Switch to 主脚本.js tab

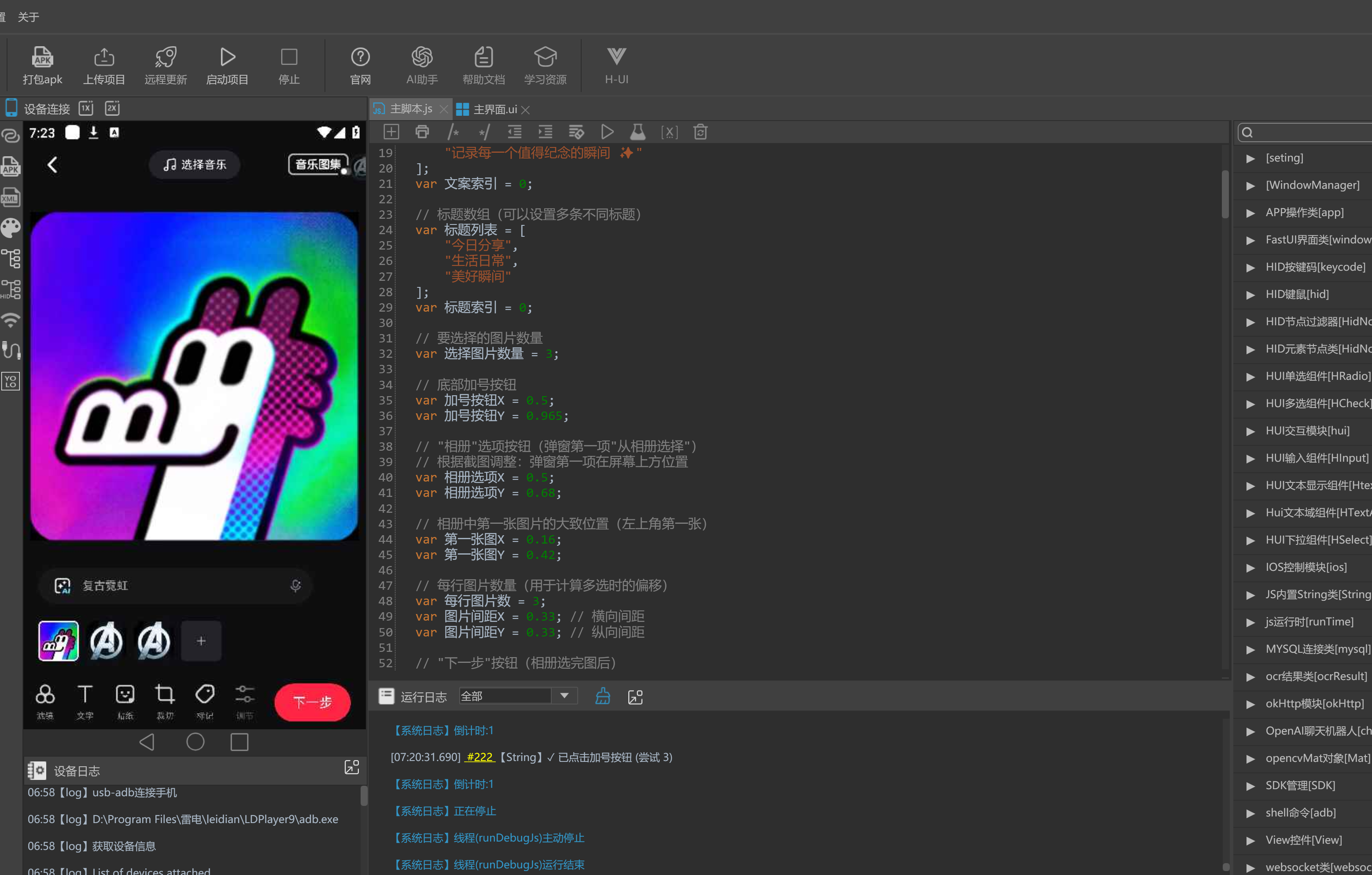coord(411,109)
